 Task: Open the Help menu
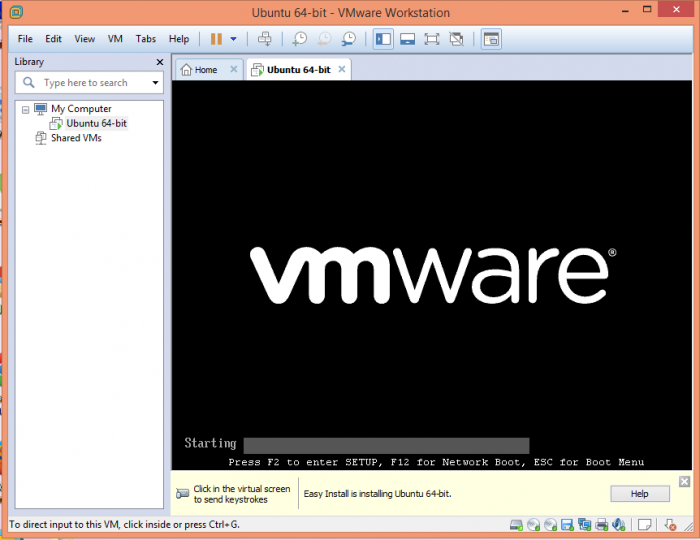click(x=179, y=39)
